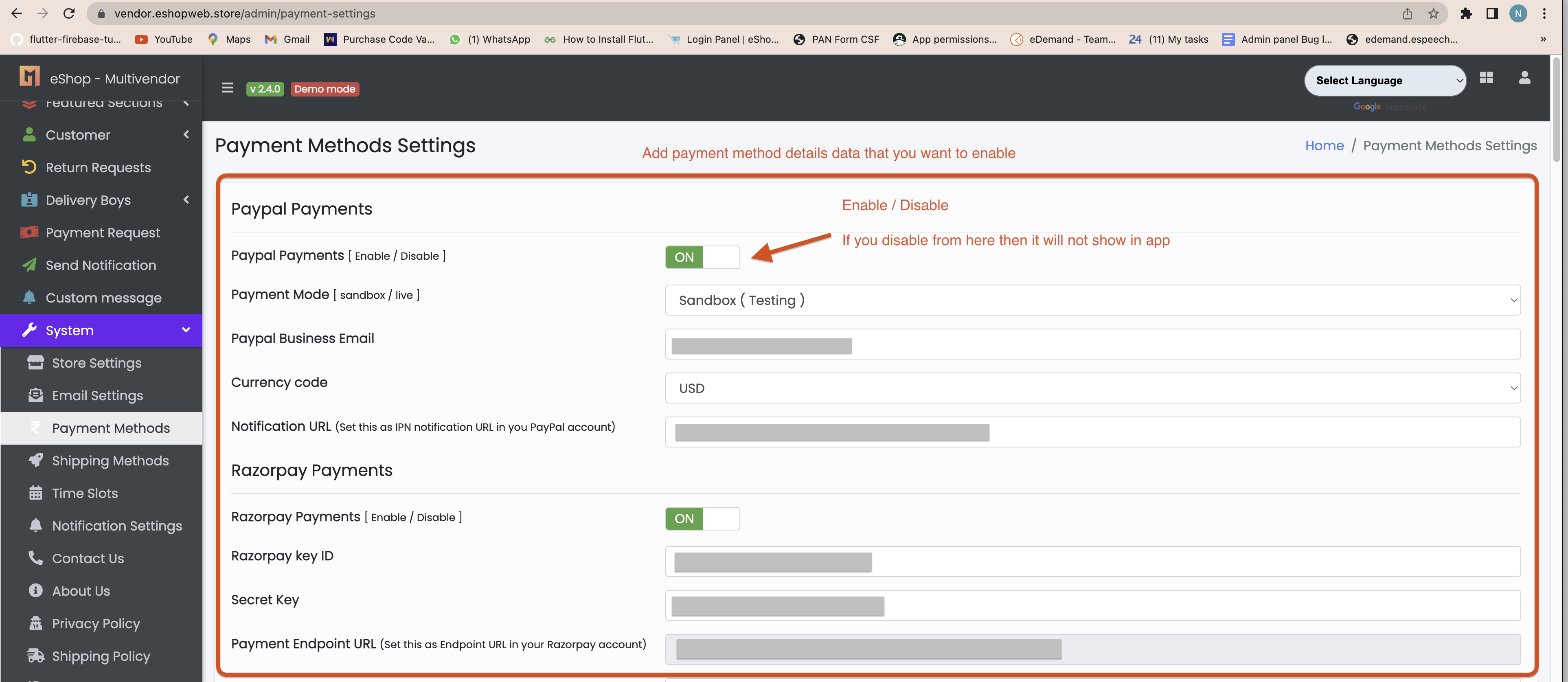Open the Select Language dropdown
1568x682 pixels.
[1384, 80]
